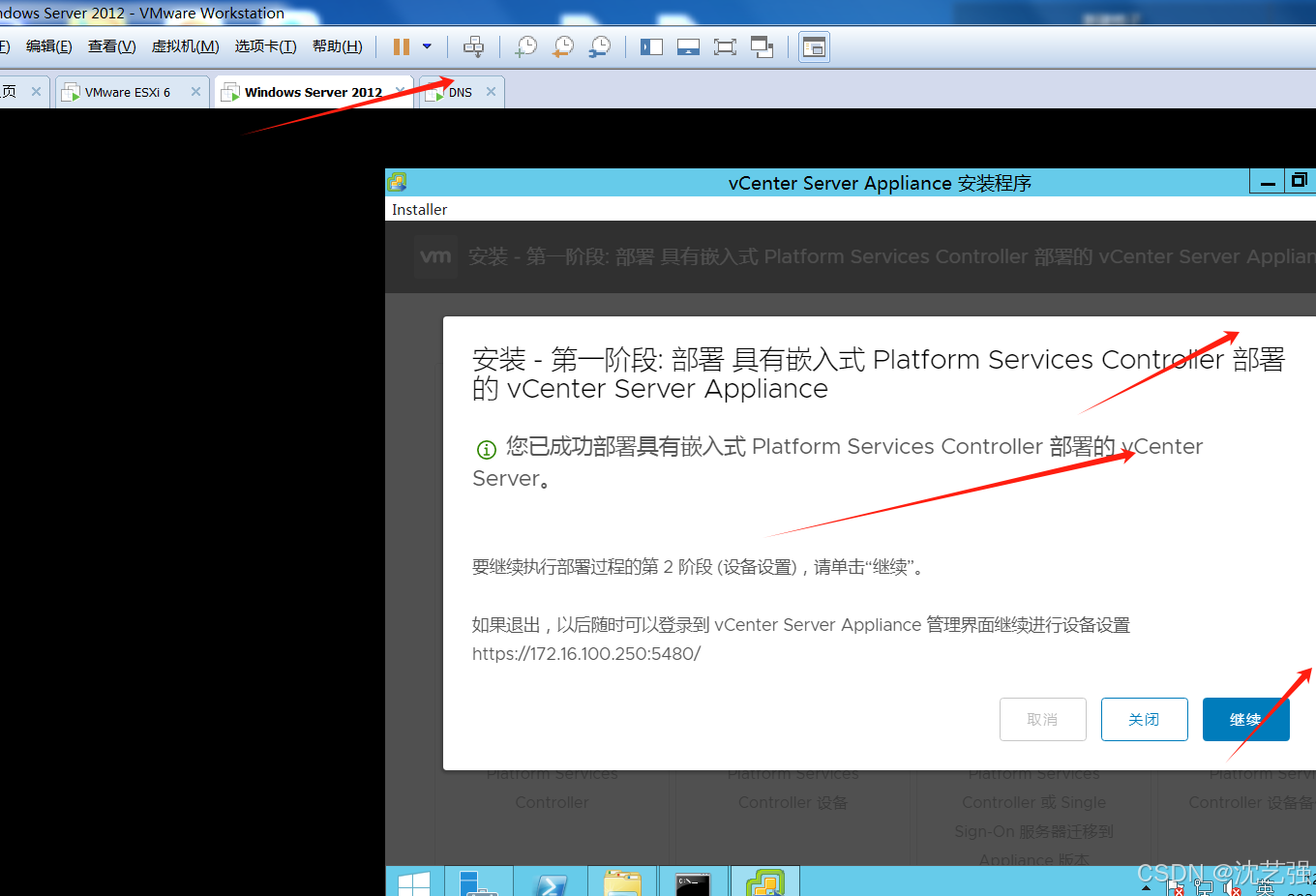Open the snapshot manager icon
This screenshot has height=896, width=1316.
click(600, 46)
